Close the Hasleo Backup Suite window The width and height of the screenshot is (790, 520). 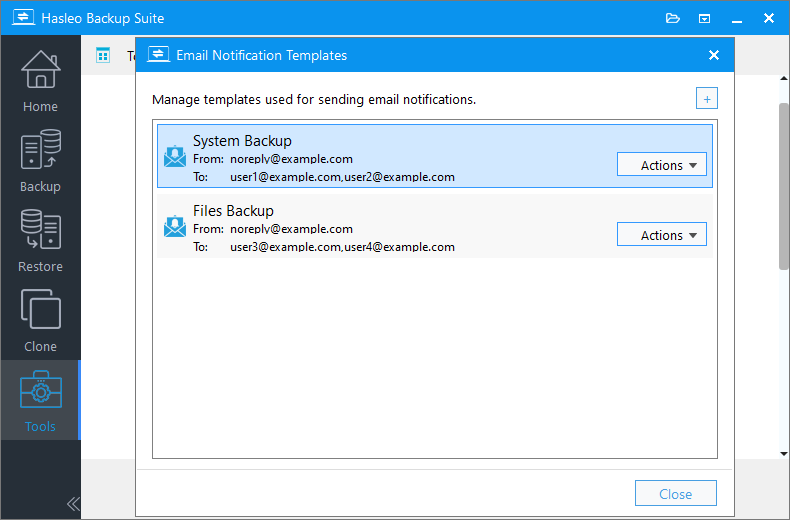769,18
